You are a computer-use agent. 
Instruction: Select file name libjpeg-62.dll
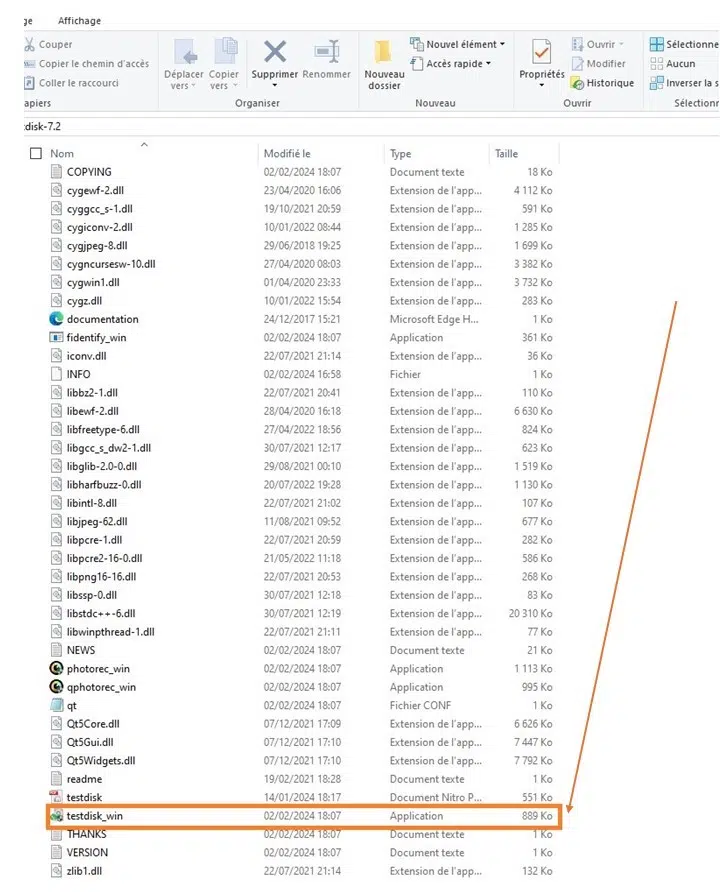coord(97,522)
